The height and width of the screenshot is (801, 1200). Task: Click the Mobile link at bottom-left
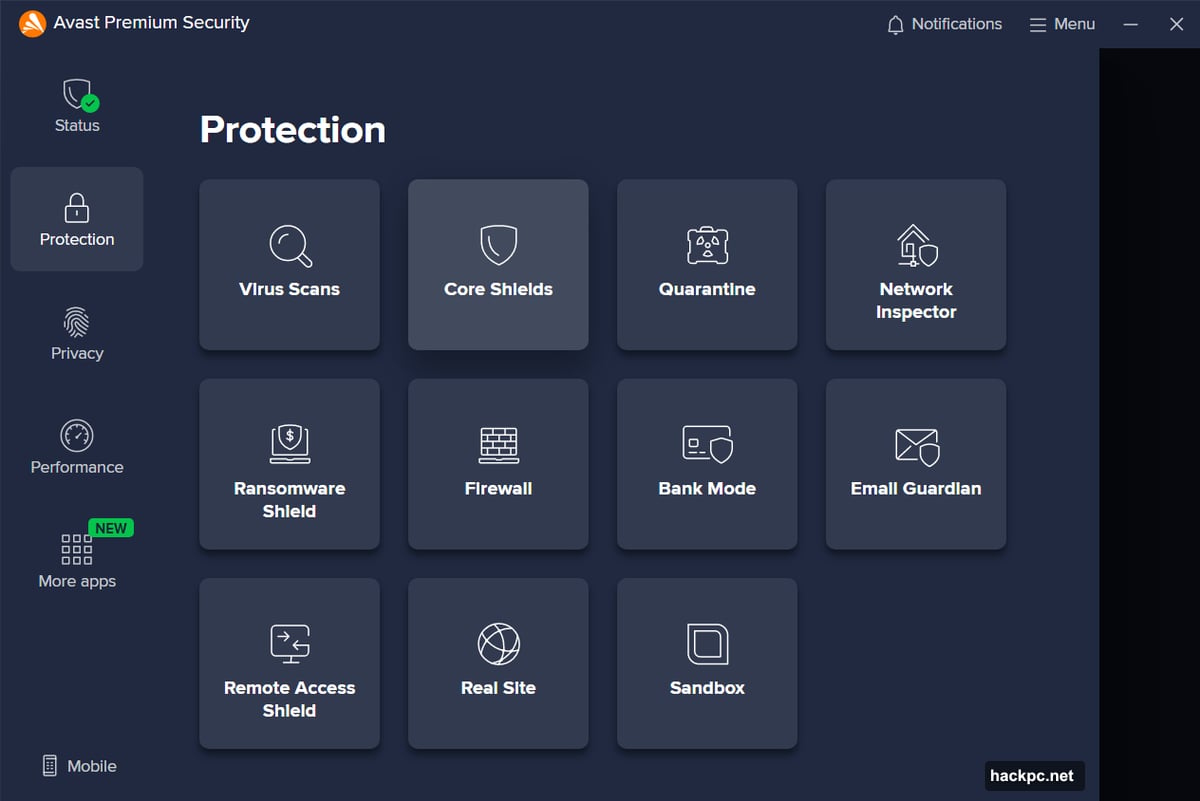79,766
